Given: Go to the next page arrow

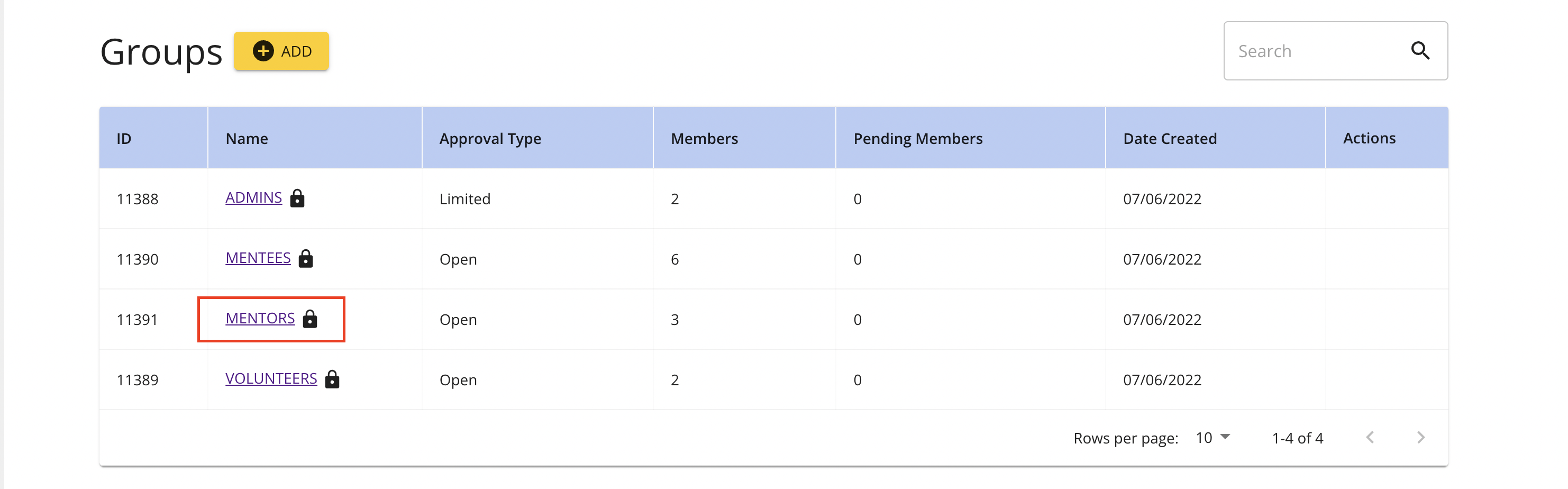Looking at the screenshot, I should coord(1420,437).
